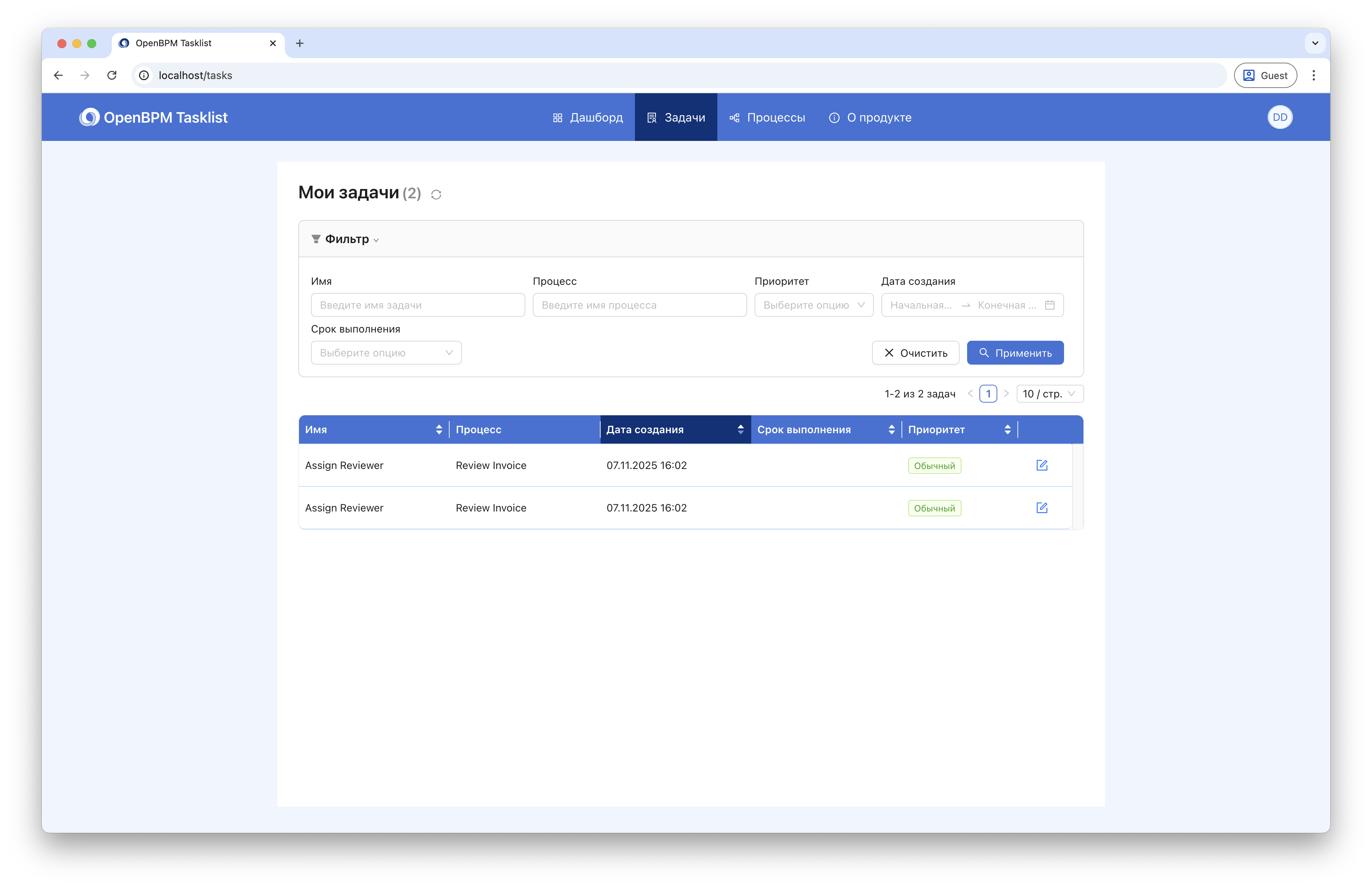Viewport: 1372px width, 888px height.
Task: Click Обычный tag in first row
Action: pyautogui.click(x=934, y=466)
